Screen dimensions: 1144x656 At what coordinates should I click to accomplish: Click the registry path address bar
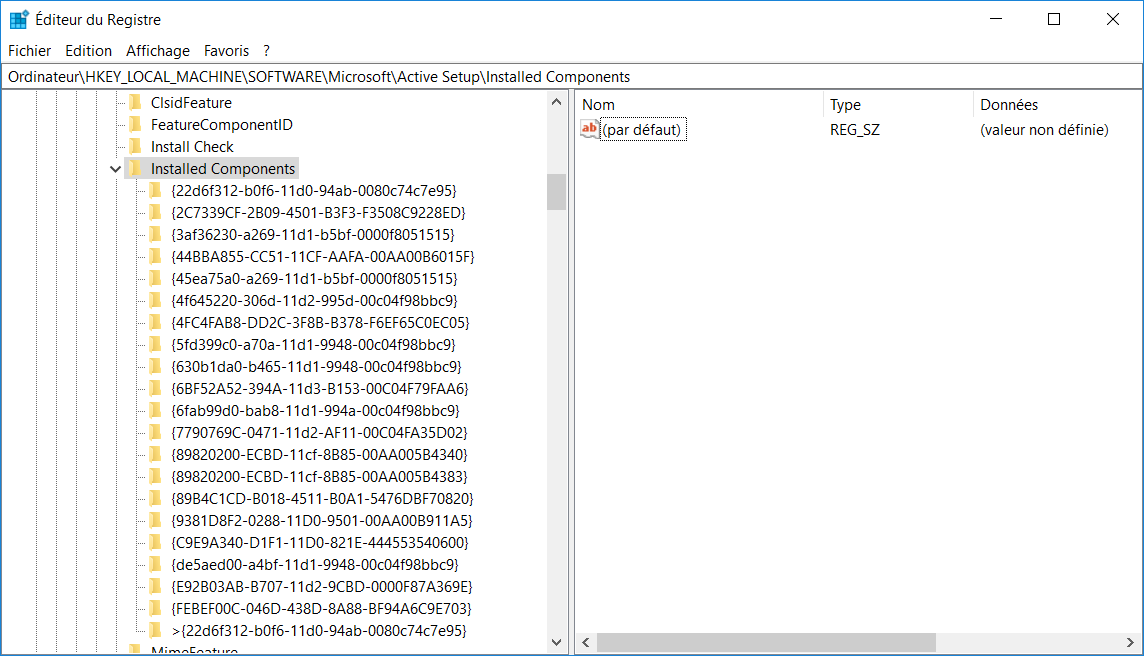[572, 77]
